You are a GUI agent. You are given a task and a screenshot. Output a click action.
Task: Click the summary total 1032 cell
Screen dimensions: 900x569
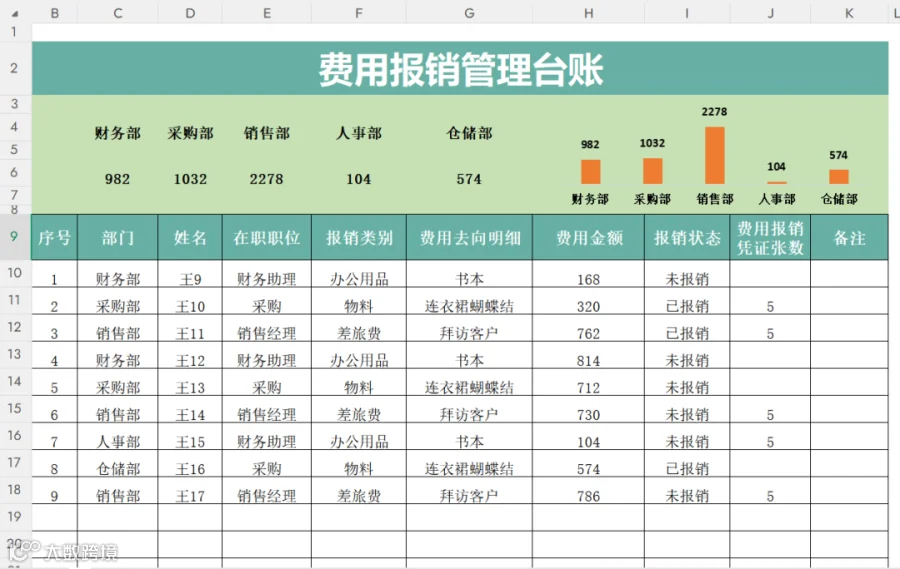click(x=190, y=179)
